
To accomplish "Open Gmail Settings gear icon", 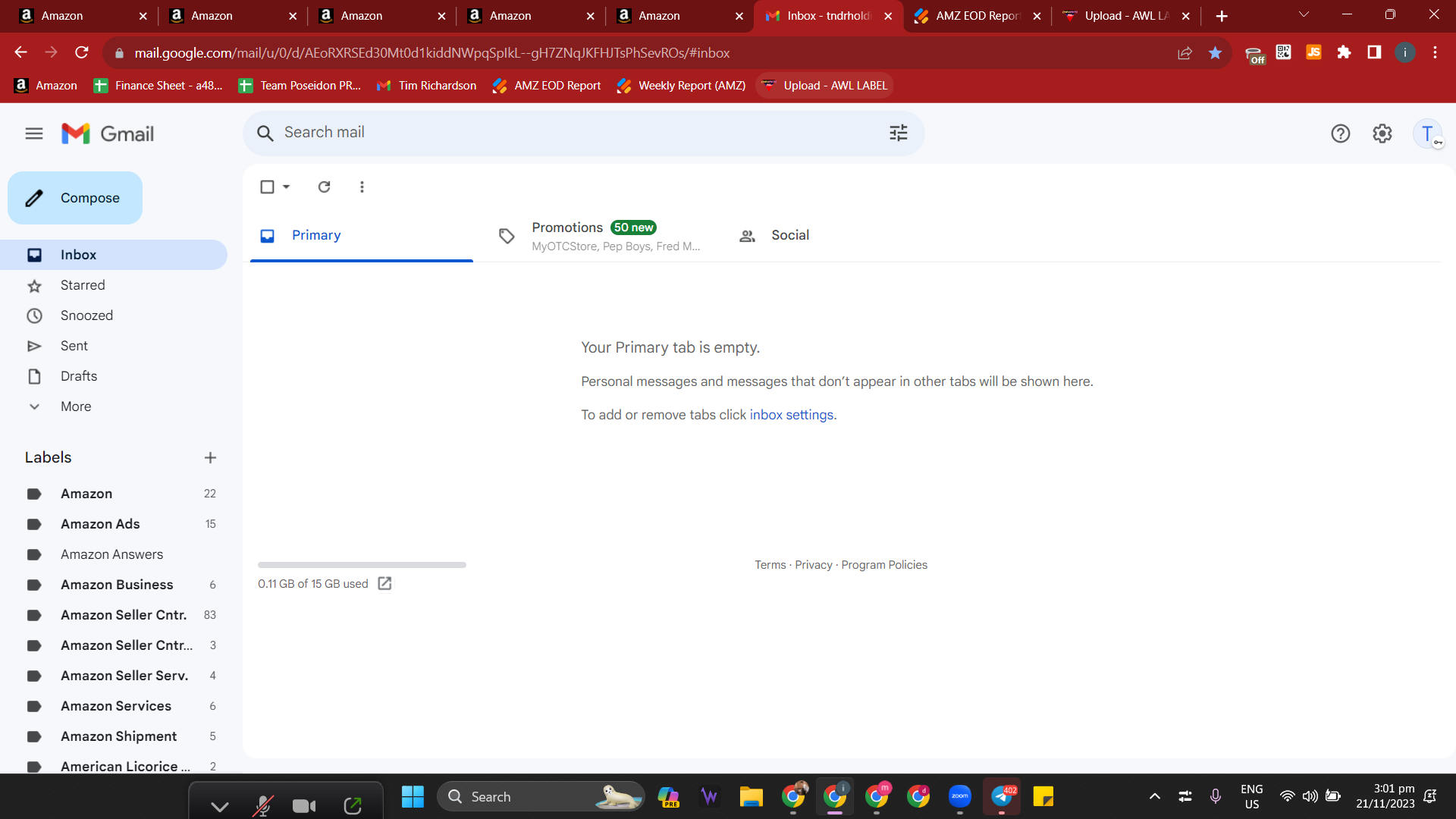I will pyautogui.click(x=1382, y=133).
